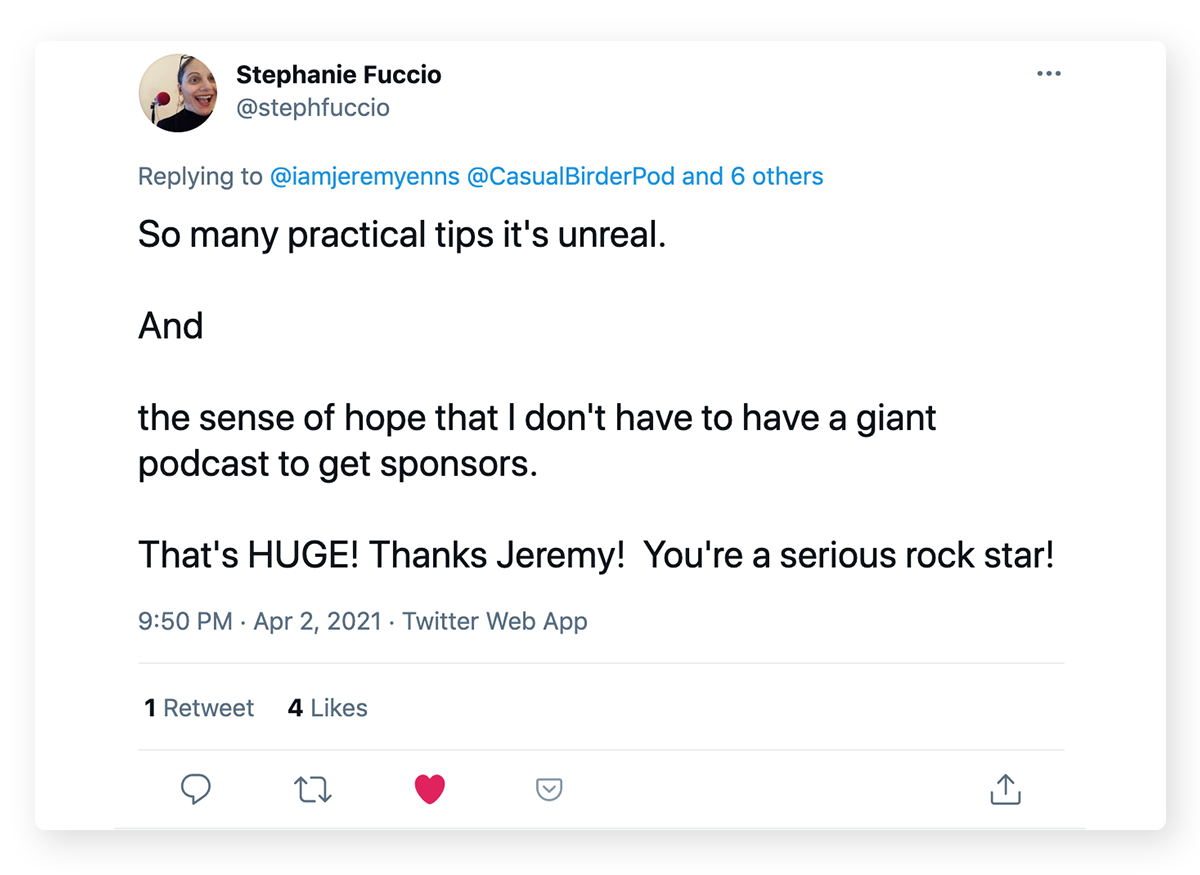This screenshot has width=1200, height=875.
Task: Click the Twitter Web App source link
Action: pyautogui.click(x=495, y=621)
